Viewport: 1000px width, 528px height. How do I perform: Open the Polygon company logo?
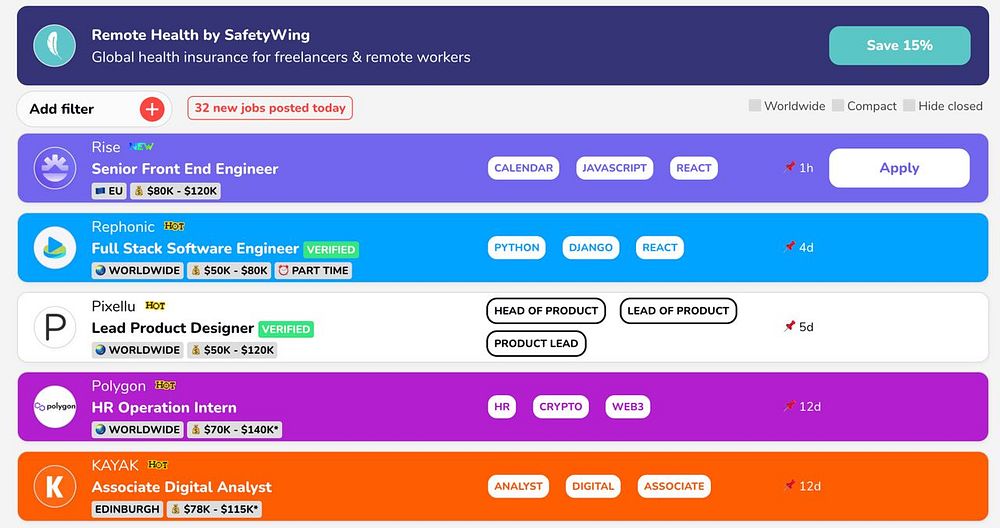pyautogui.click(x=55, y=407)
